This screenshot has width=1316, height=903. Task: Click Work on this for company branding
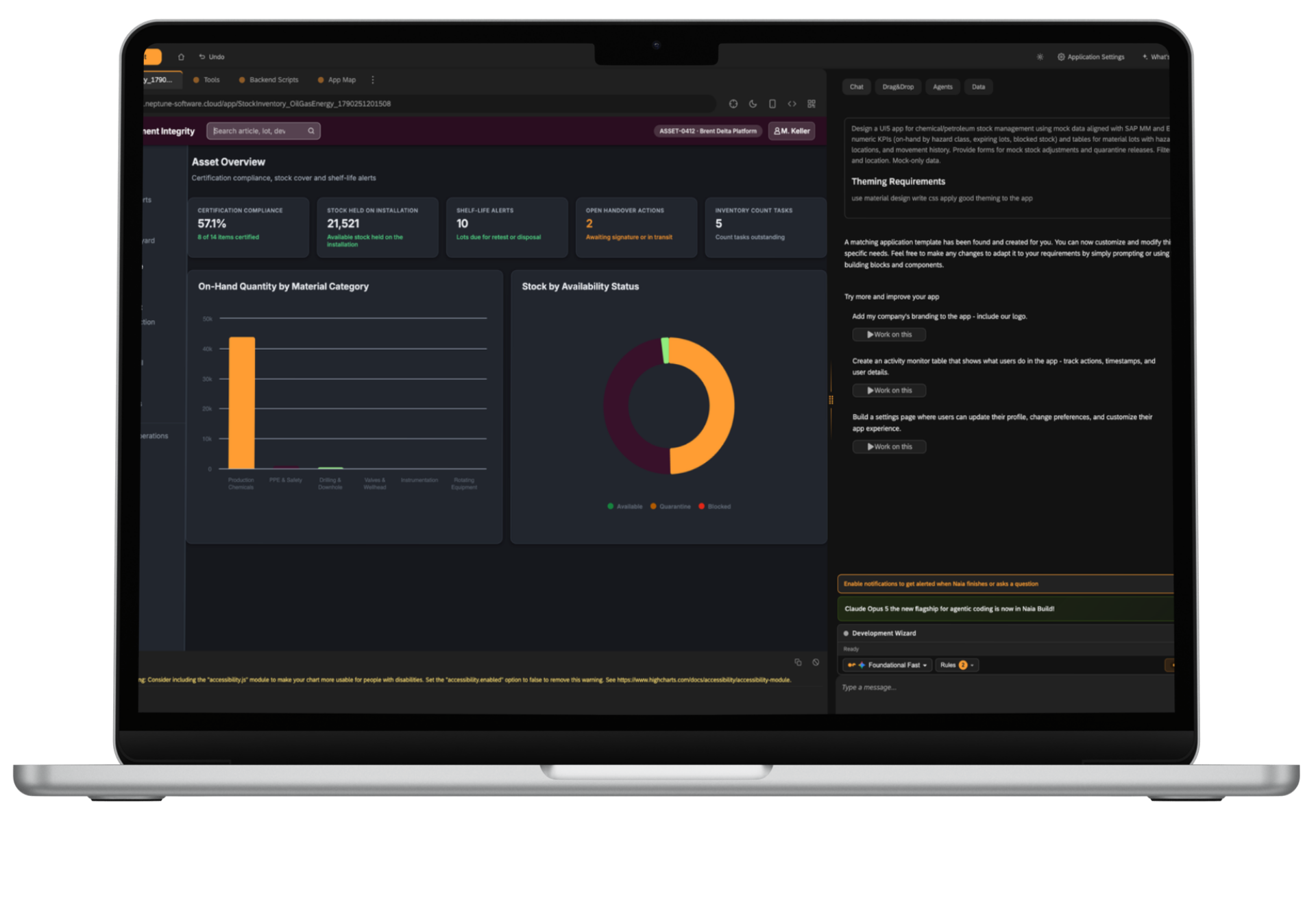(x=889, y=335)
